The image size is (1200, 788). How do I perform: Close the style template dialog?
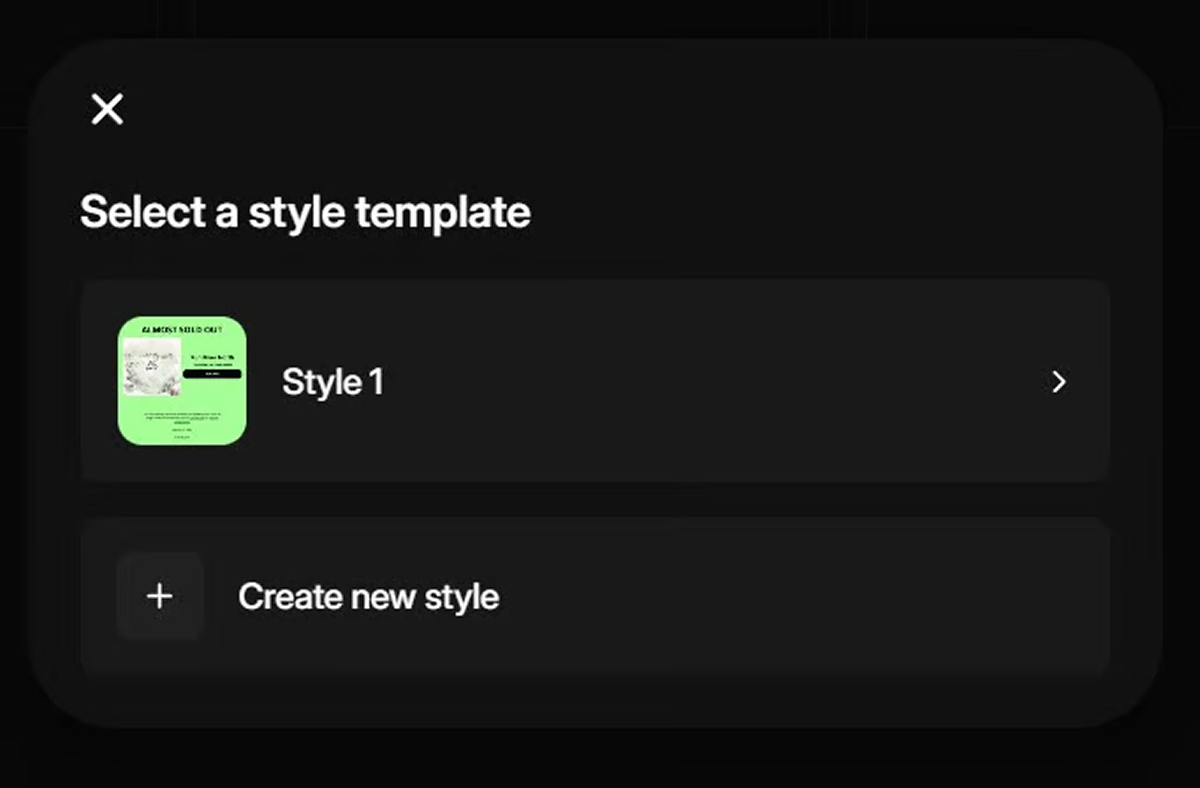pyautogui.click(x=107, y=109)
